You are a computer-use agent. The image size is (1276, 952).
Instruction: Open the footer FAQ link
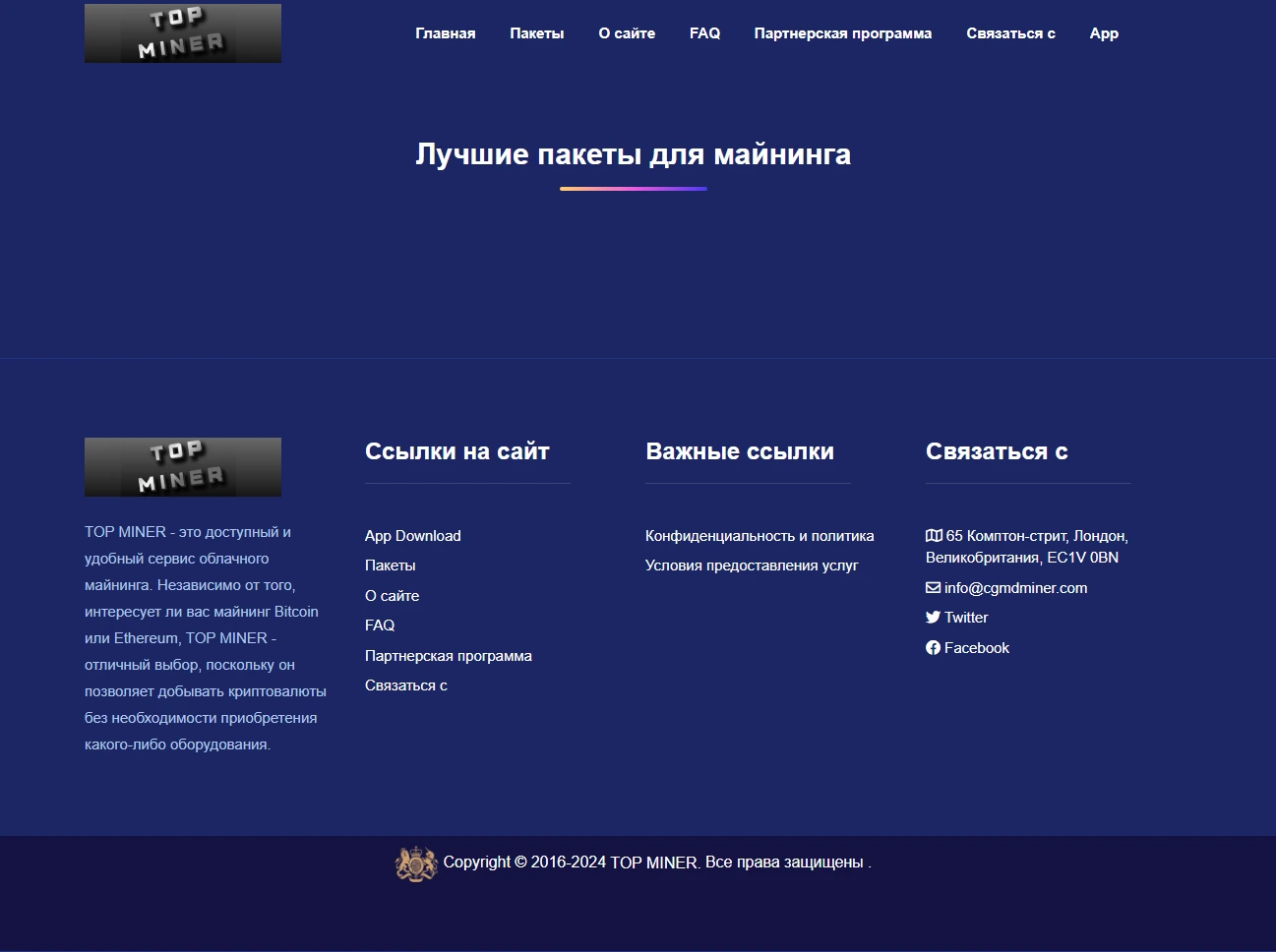tap(380, 625)
